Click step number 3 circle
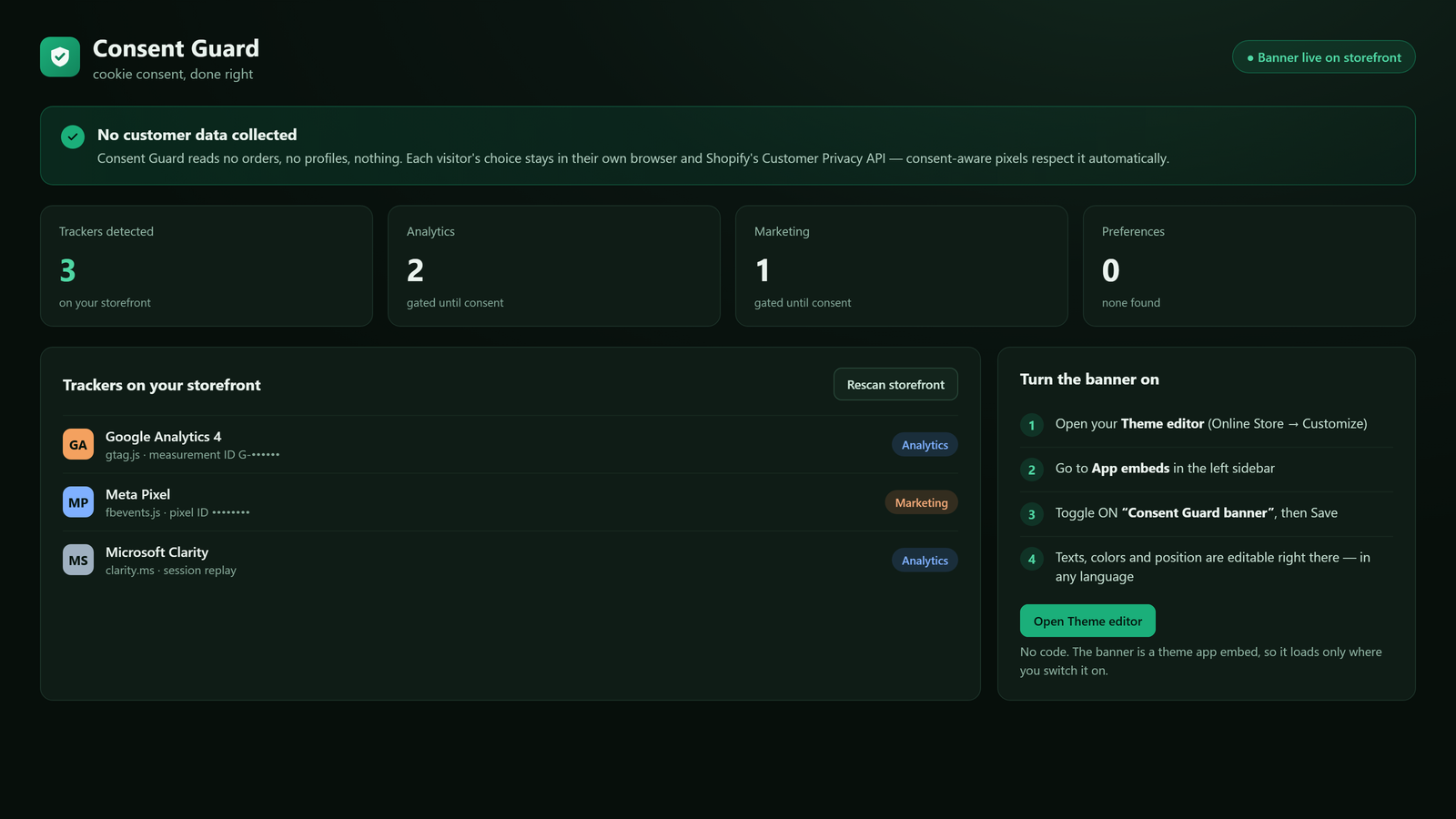Viewport: 1456px width, 819px height. [x=1032, y=514]
